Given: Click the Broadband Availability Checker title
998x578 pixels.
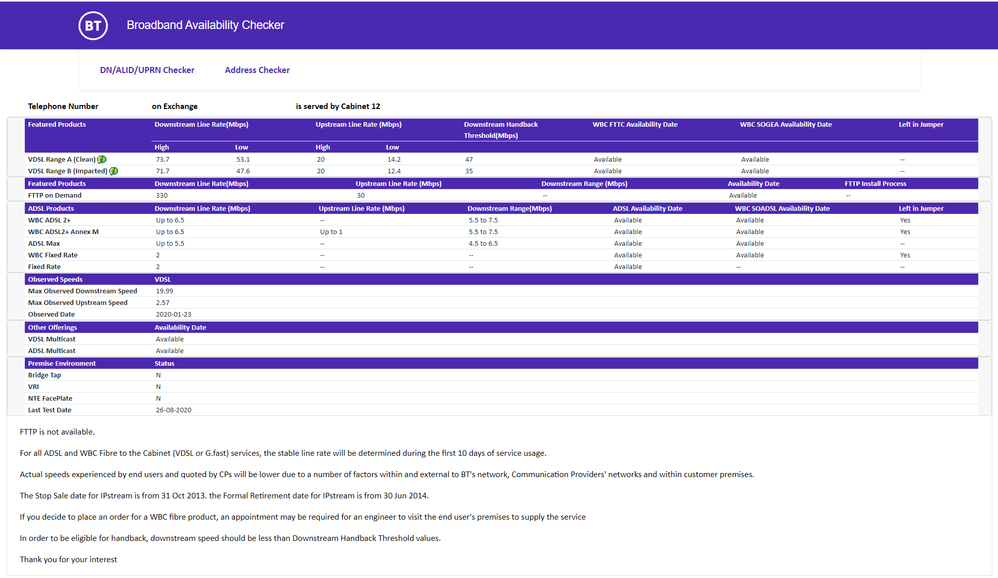Looking at the screenshot, I should tap(205, 25).
